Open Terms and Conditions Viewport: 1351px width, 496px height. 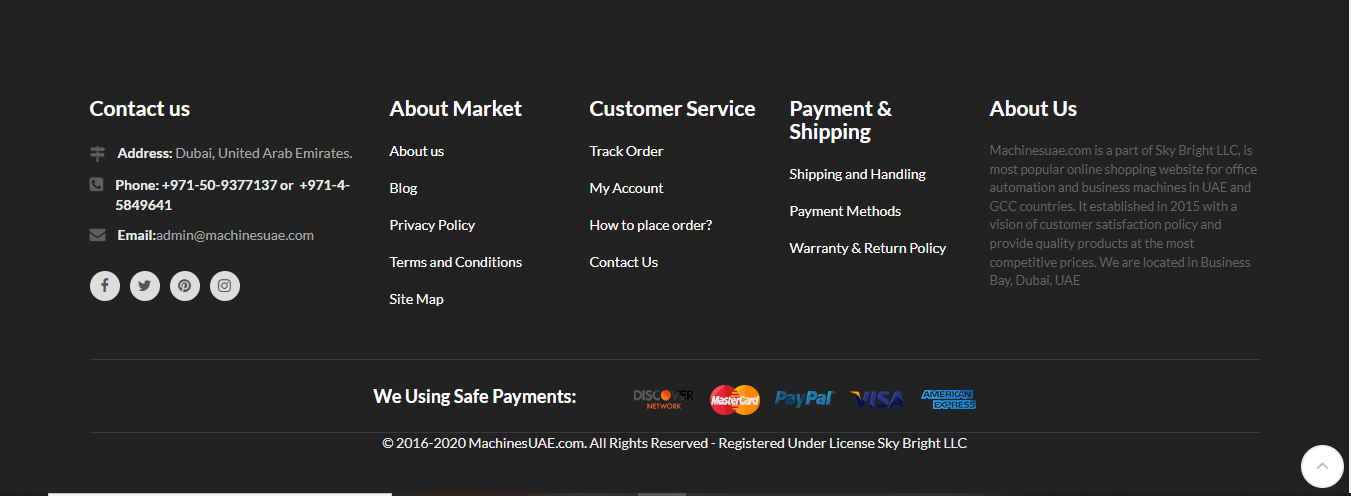[456, 262]
